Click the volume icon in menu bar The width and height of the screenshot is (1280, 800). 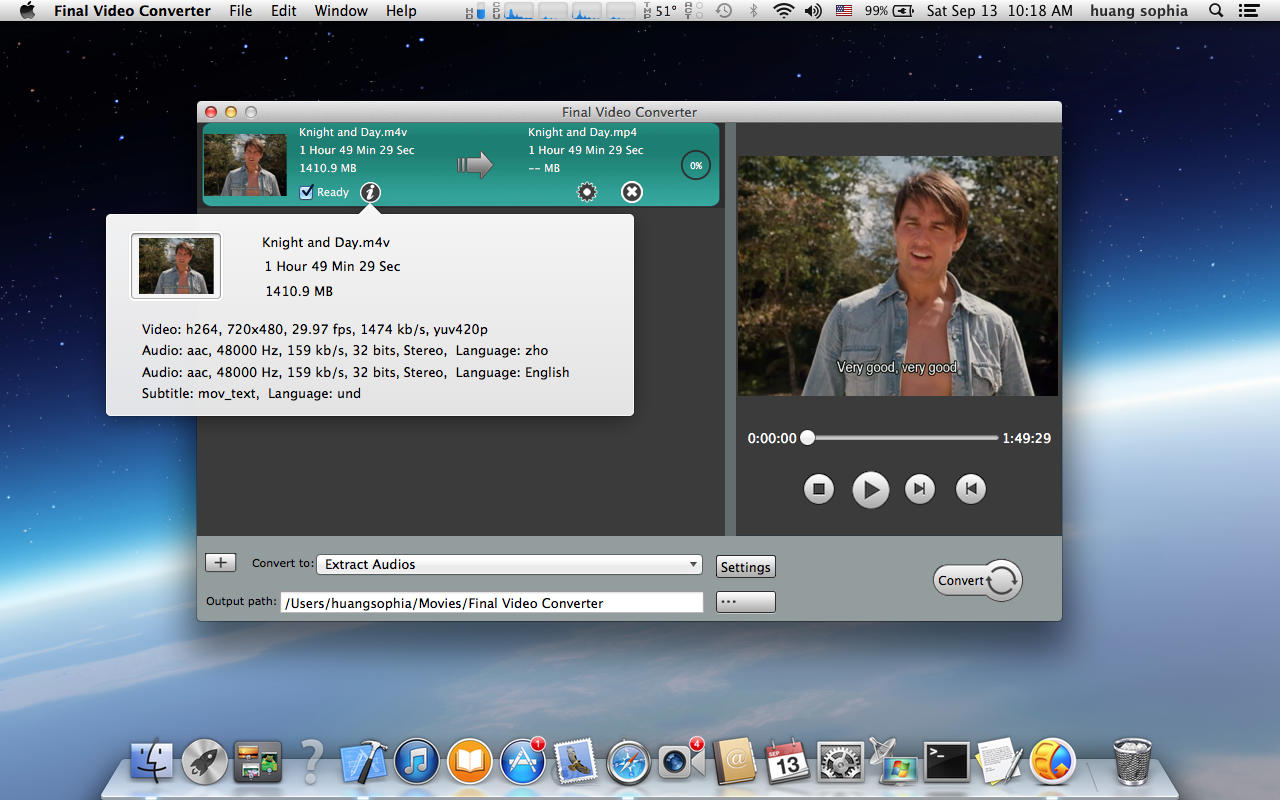[x=813, y=11]
